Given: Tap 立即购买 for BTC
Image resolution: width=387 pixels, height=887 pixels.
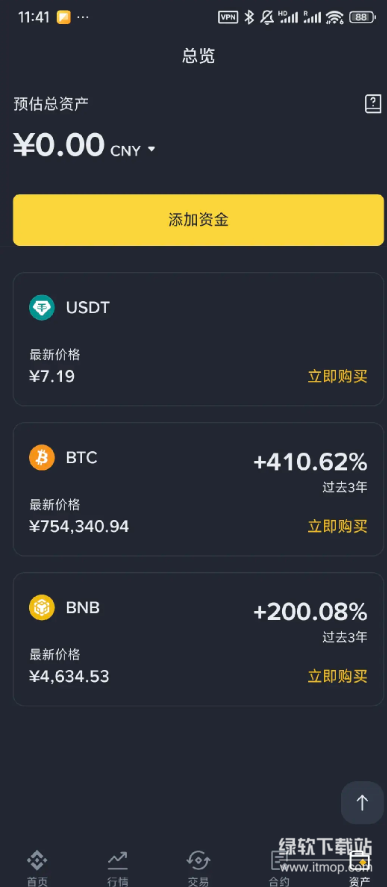Looking at the screenshot, I should click(337, 527).
